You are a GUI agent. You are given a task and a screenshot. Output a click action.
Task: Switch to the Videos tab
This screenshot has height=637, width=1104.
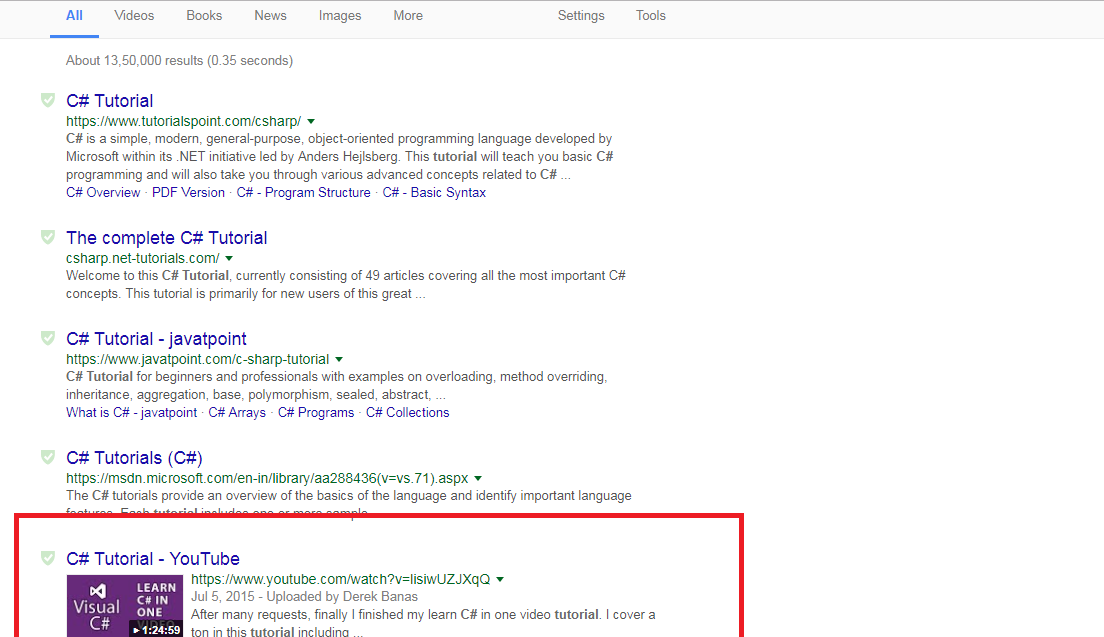[134, 15]
